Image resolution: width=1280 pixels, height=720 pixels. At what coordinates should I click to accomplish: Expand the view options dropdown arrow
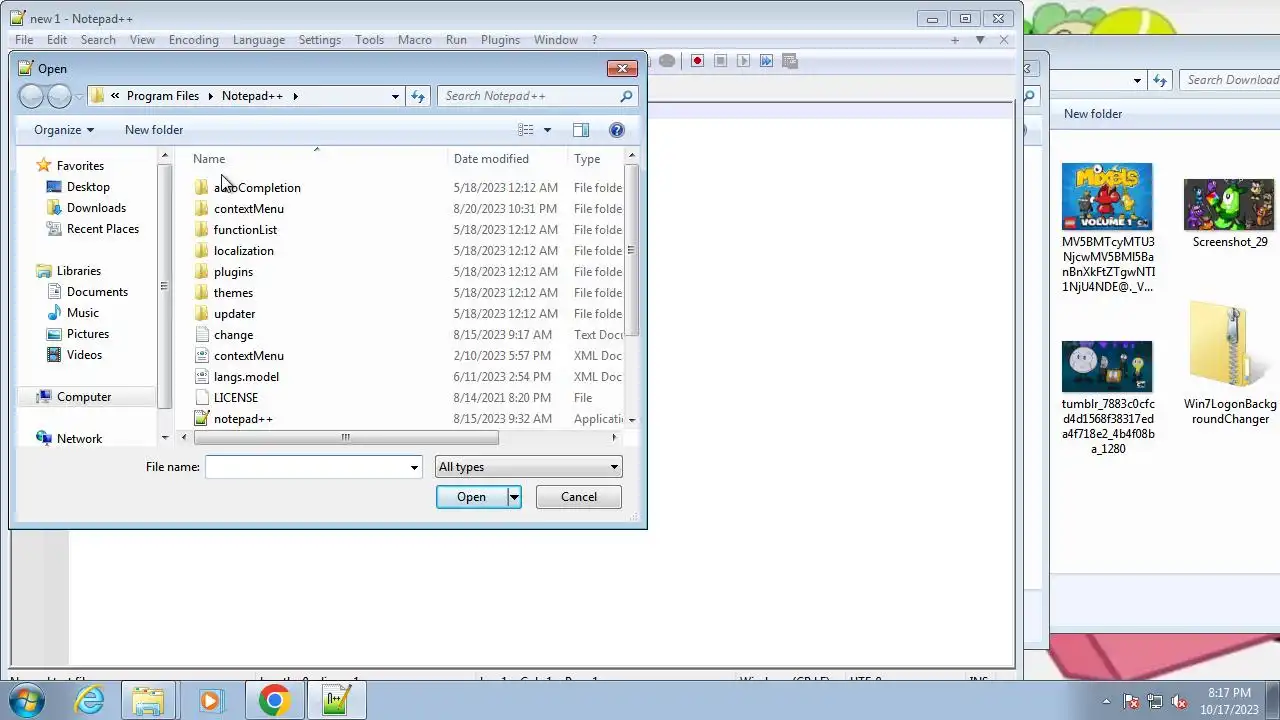pos(547,130)
